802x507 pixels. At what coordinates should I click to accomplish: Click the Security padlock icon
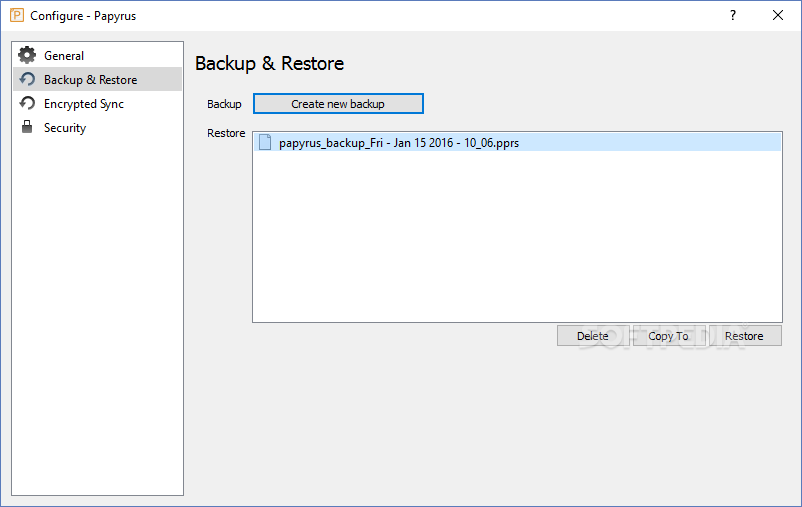[27, 127]
